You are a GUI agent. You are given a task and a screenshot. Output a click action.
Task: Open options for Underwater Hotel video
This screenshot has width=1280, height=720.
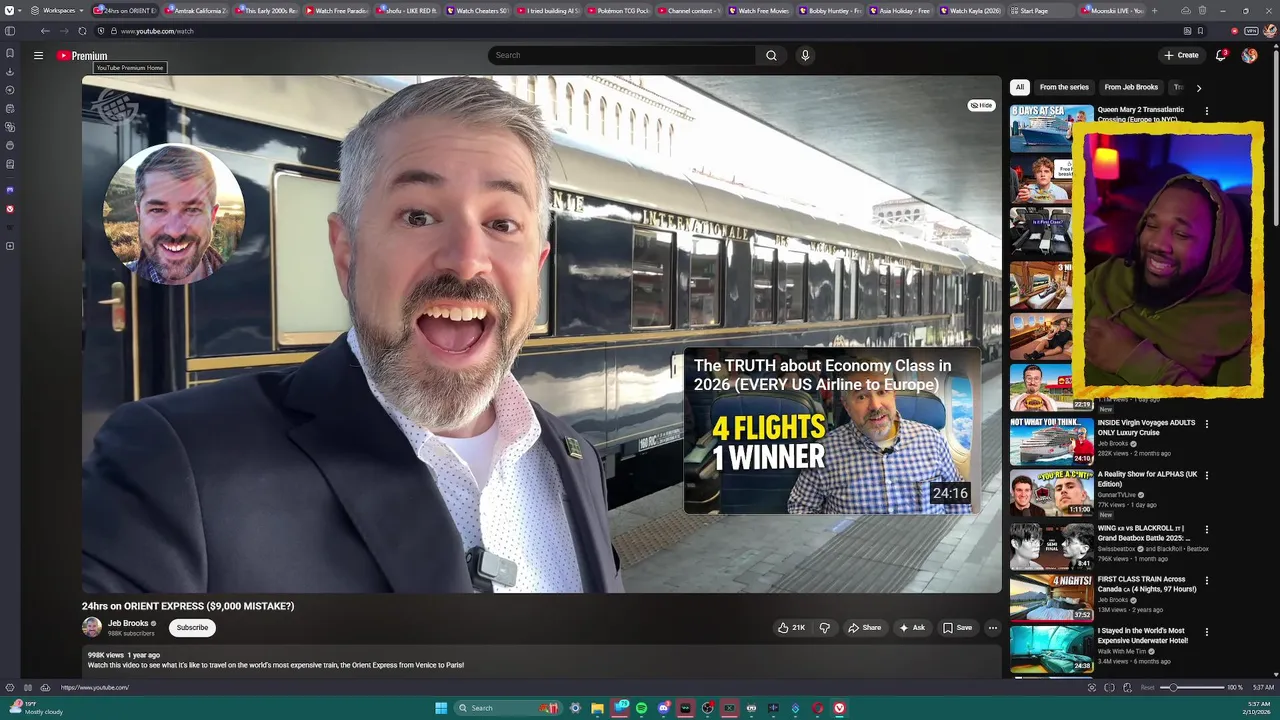click(x=1206, y=632)
